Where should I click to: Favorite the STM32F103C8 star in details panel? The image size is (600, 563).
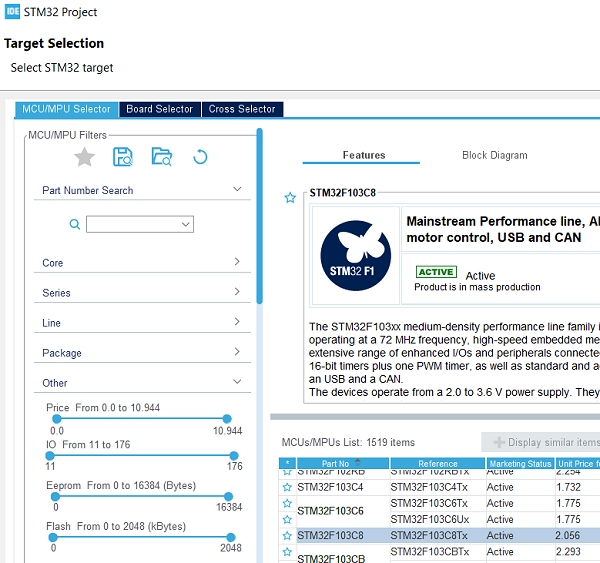pos(290,198)
